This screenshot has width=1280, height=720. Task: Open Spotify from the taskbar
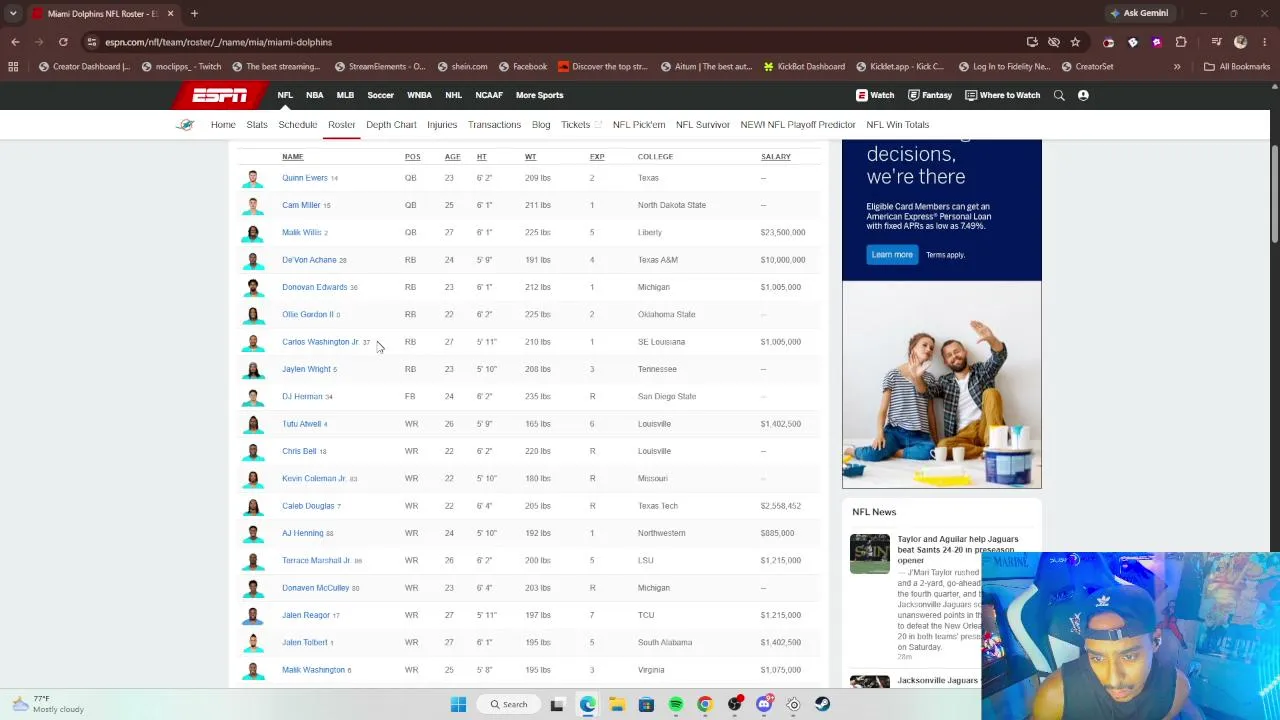[676, 705]
